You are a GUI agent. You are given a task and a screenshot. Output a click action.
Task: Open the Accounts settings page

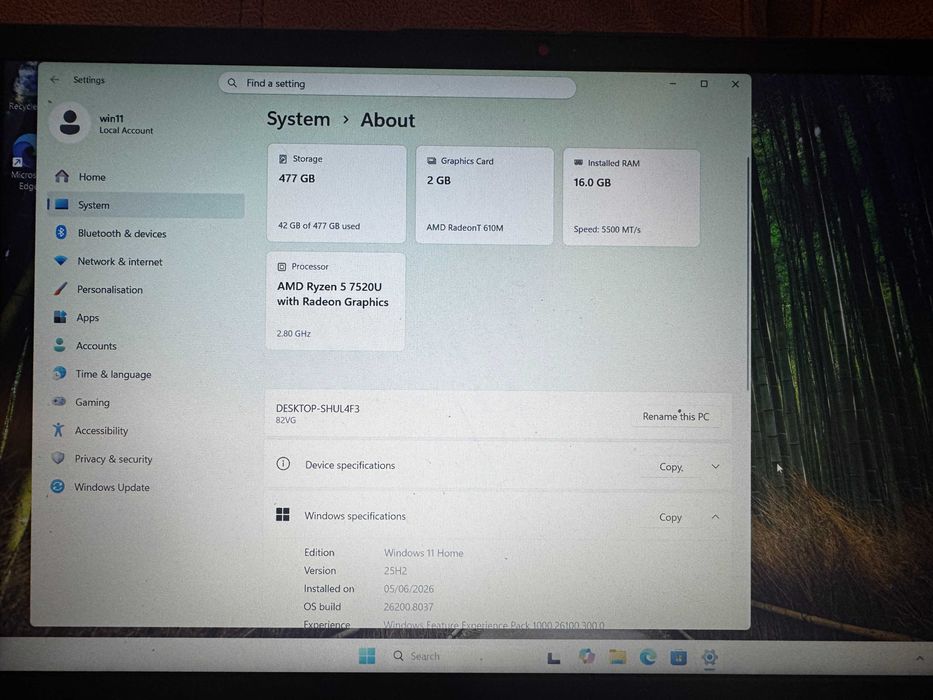tap(146, 346)
